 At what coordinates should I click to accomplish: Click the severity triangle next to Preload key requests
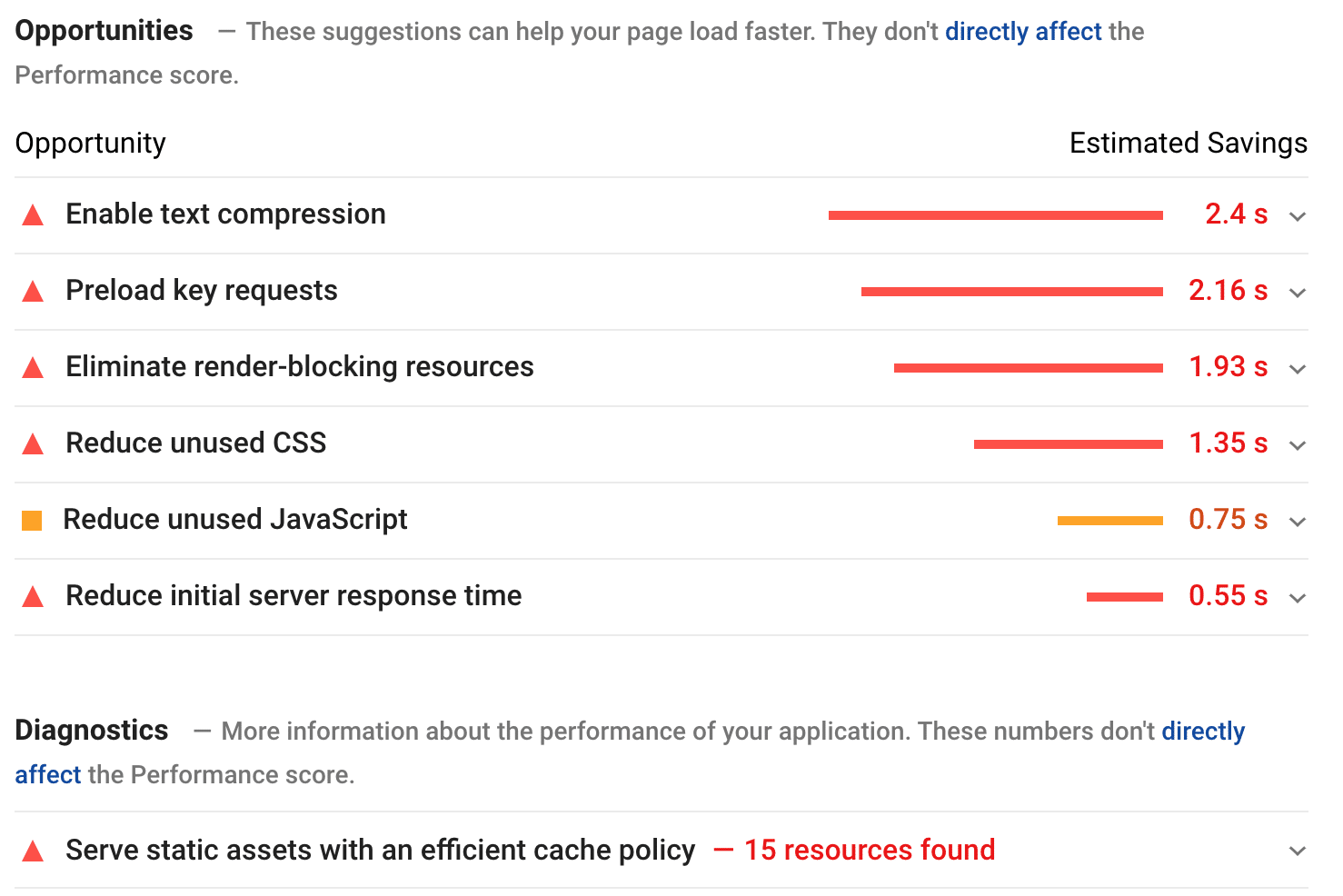point(33,291)
